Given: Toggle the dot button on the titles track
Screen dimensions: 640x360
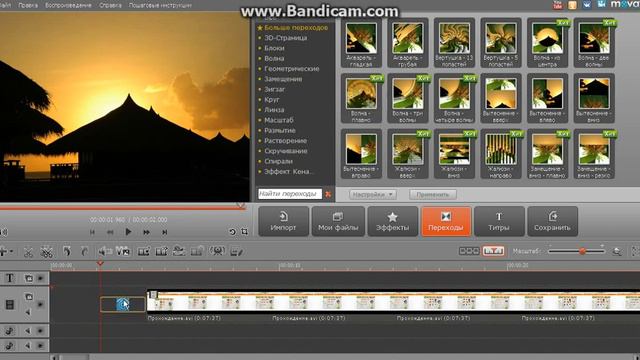Looking at the screenshot, I should [x=40, y=278].
